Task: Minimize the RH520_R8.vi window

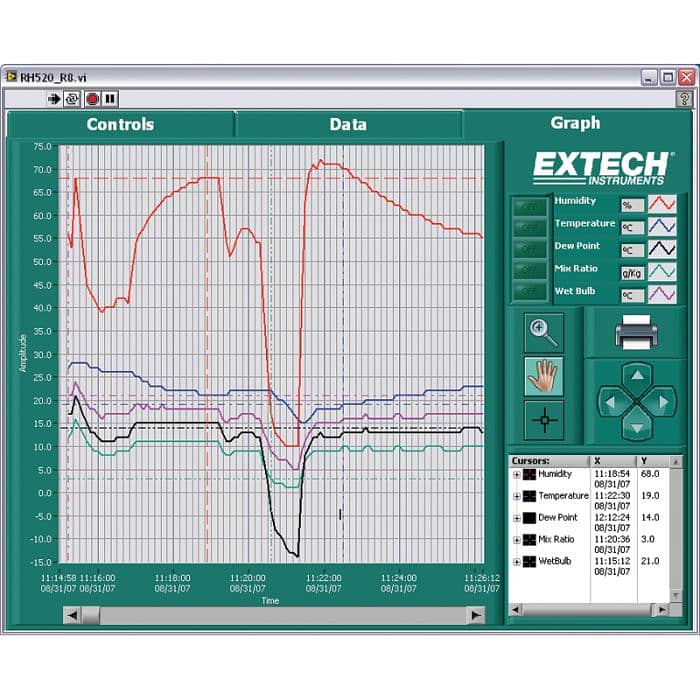Action: (649, 78)
